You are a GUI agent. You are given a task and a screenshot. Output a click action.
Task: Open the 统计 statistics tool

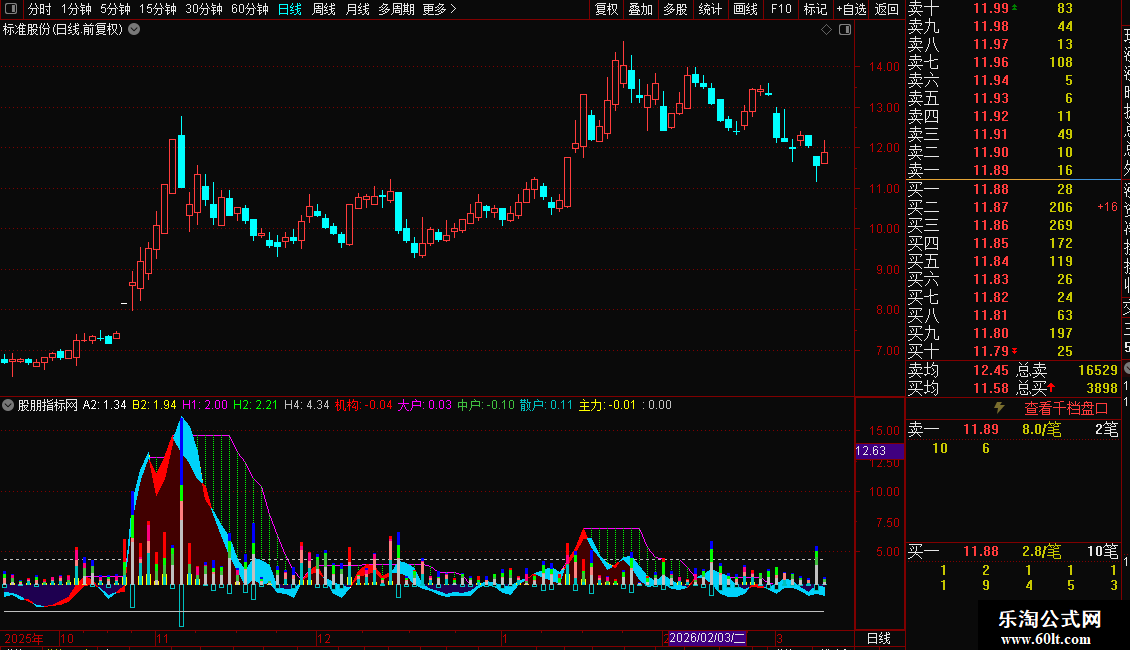click(710, 9)
